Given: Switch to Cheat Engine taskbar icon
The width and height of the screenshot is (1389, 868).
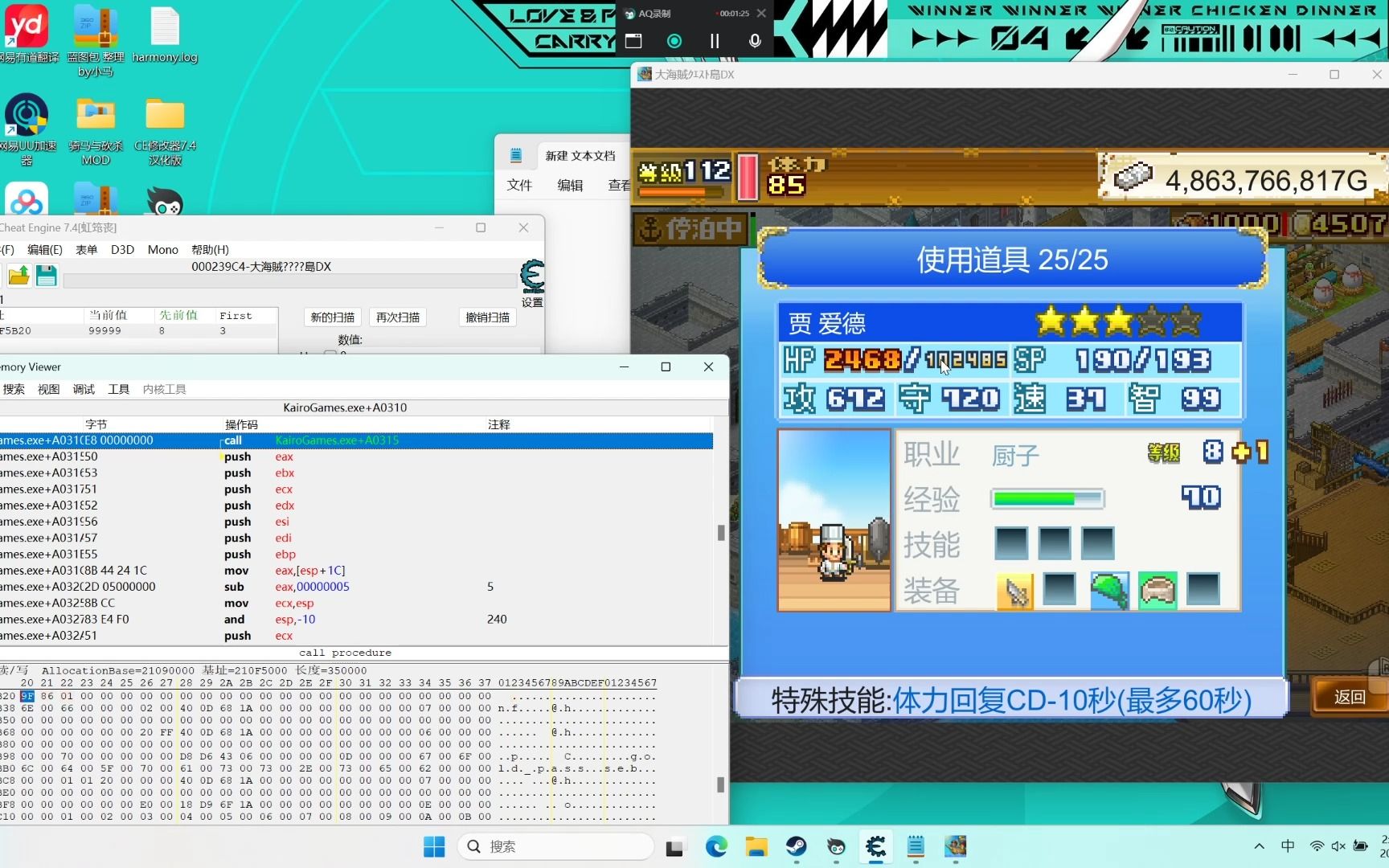Looking at the screenshot, I should (x=875, y=846).
